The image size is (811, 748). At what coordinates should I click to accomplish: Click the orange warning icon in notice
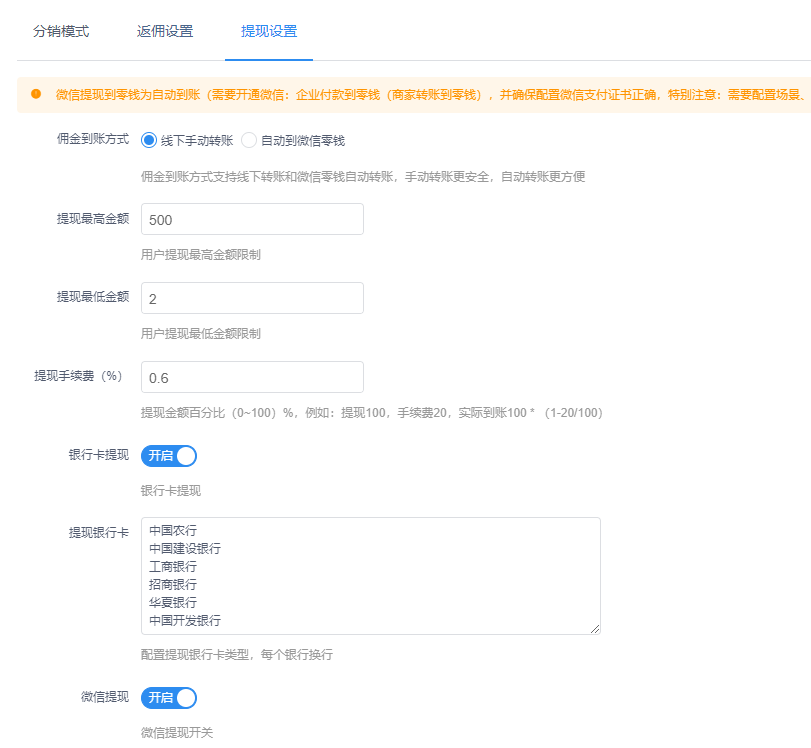(x=36, y=94)
